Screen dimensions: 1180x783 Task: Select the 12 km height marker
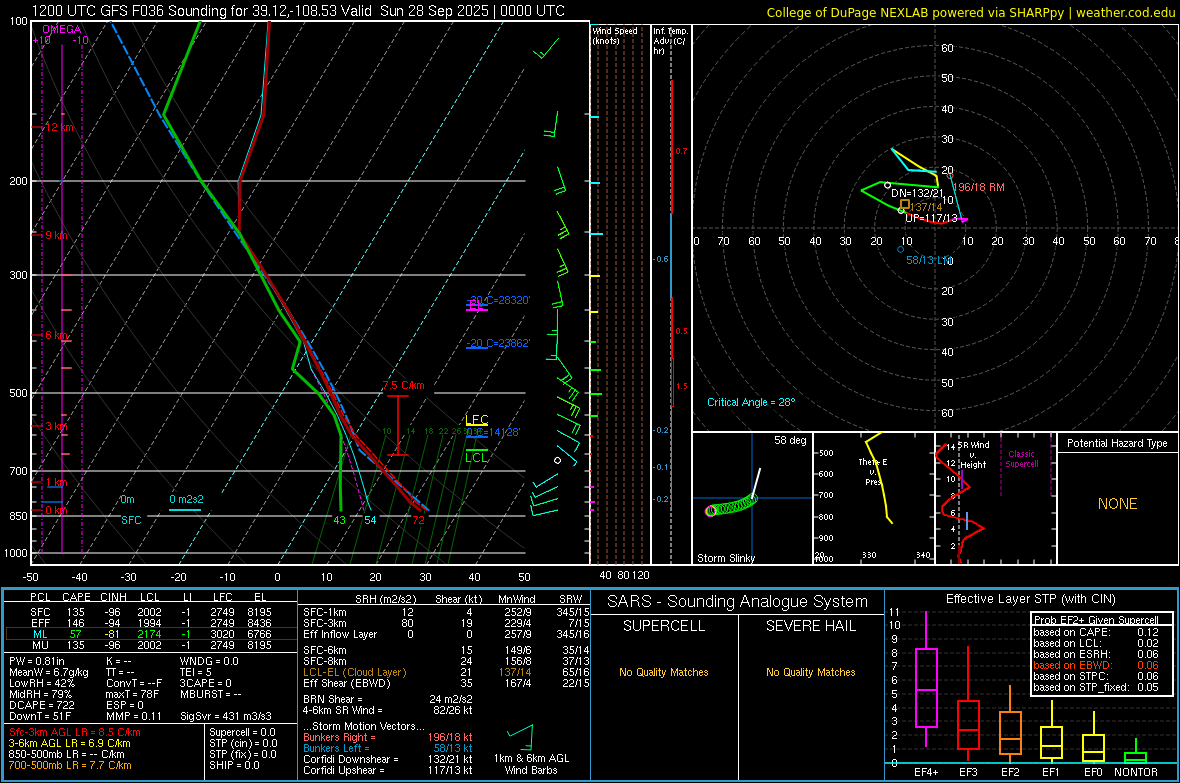click(x=59, y=127)
